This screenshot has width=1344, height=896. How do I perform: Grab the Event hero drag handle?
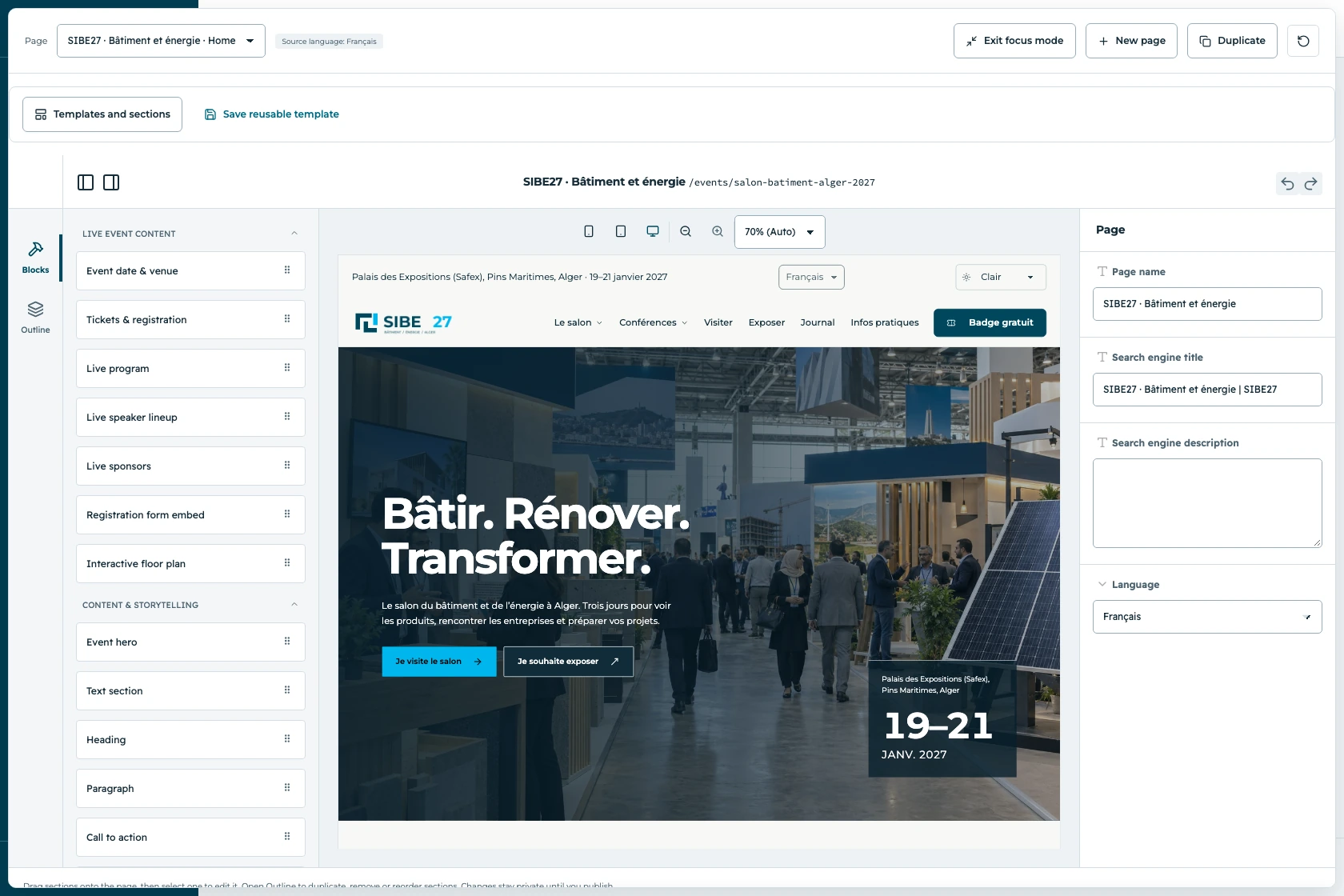click(287, 642)
